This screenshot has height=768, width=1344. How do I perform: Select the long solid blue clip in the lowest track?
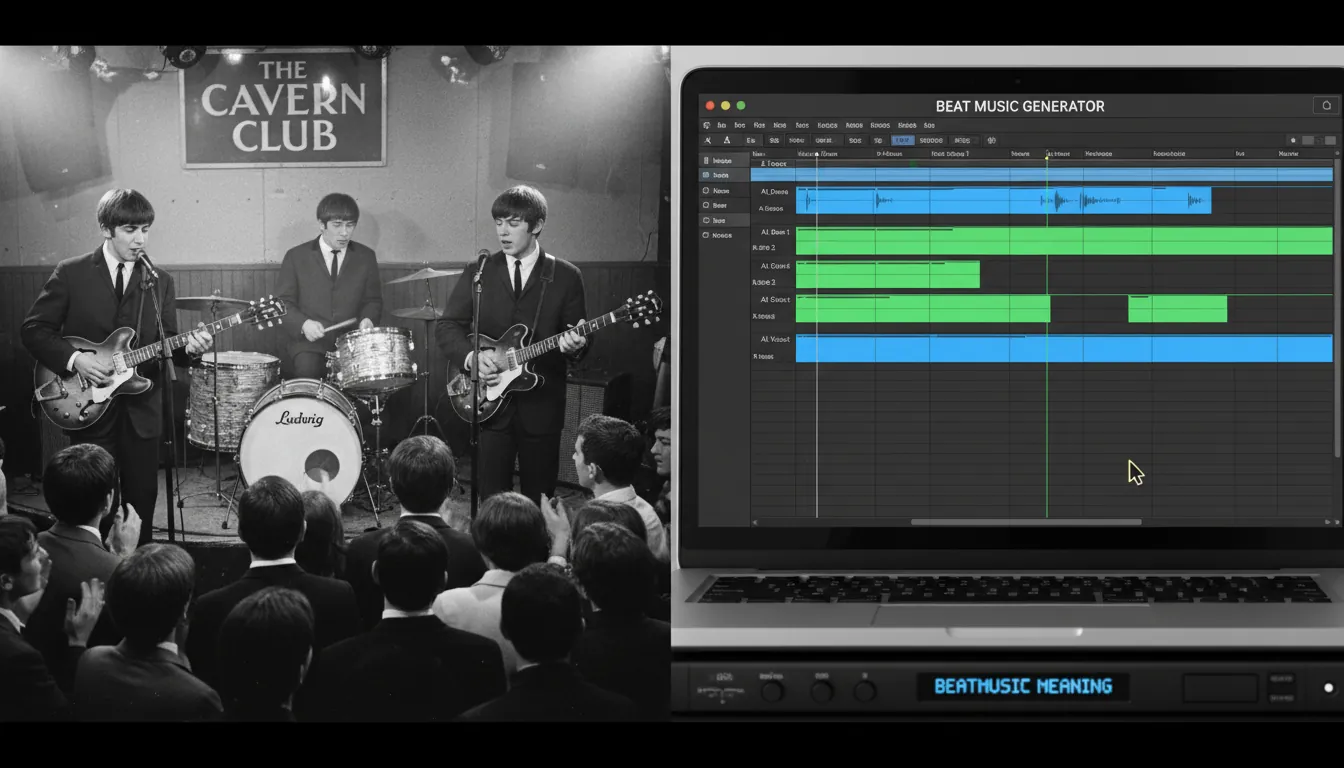1064,348
